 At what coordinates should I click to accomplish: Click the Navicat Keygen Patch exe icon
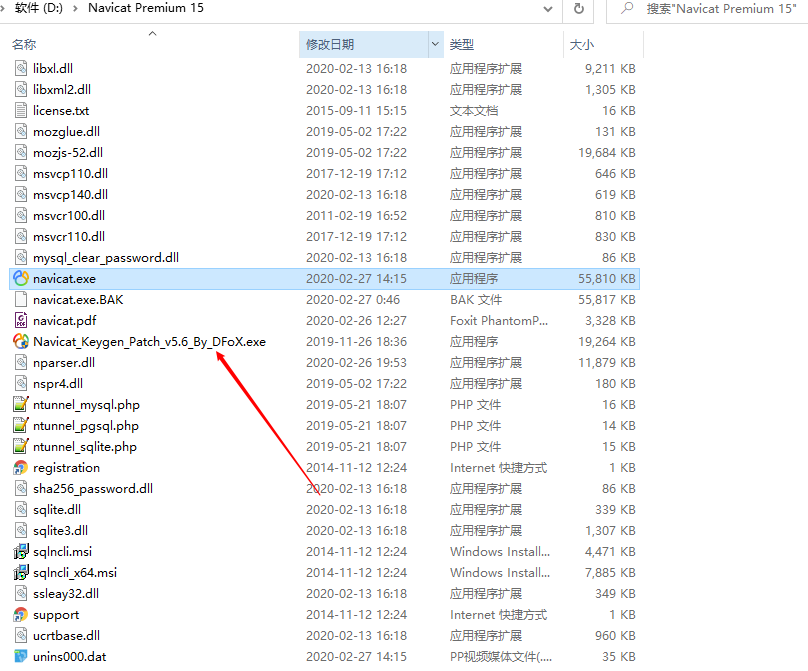21,342
